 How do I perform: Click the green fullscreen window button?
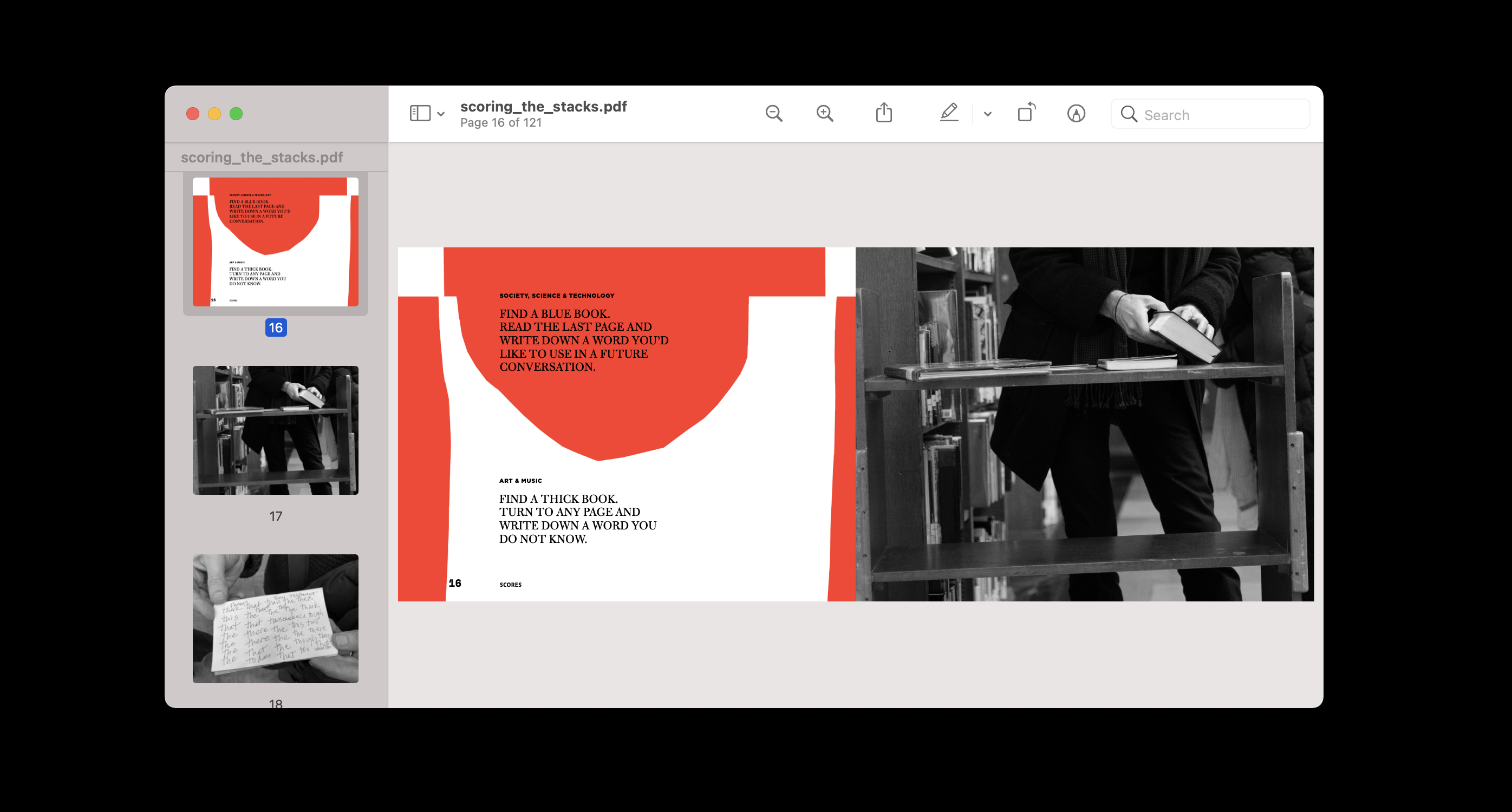pos(236,114)
